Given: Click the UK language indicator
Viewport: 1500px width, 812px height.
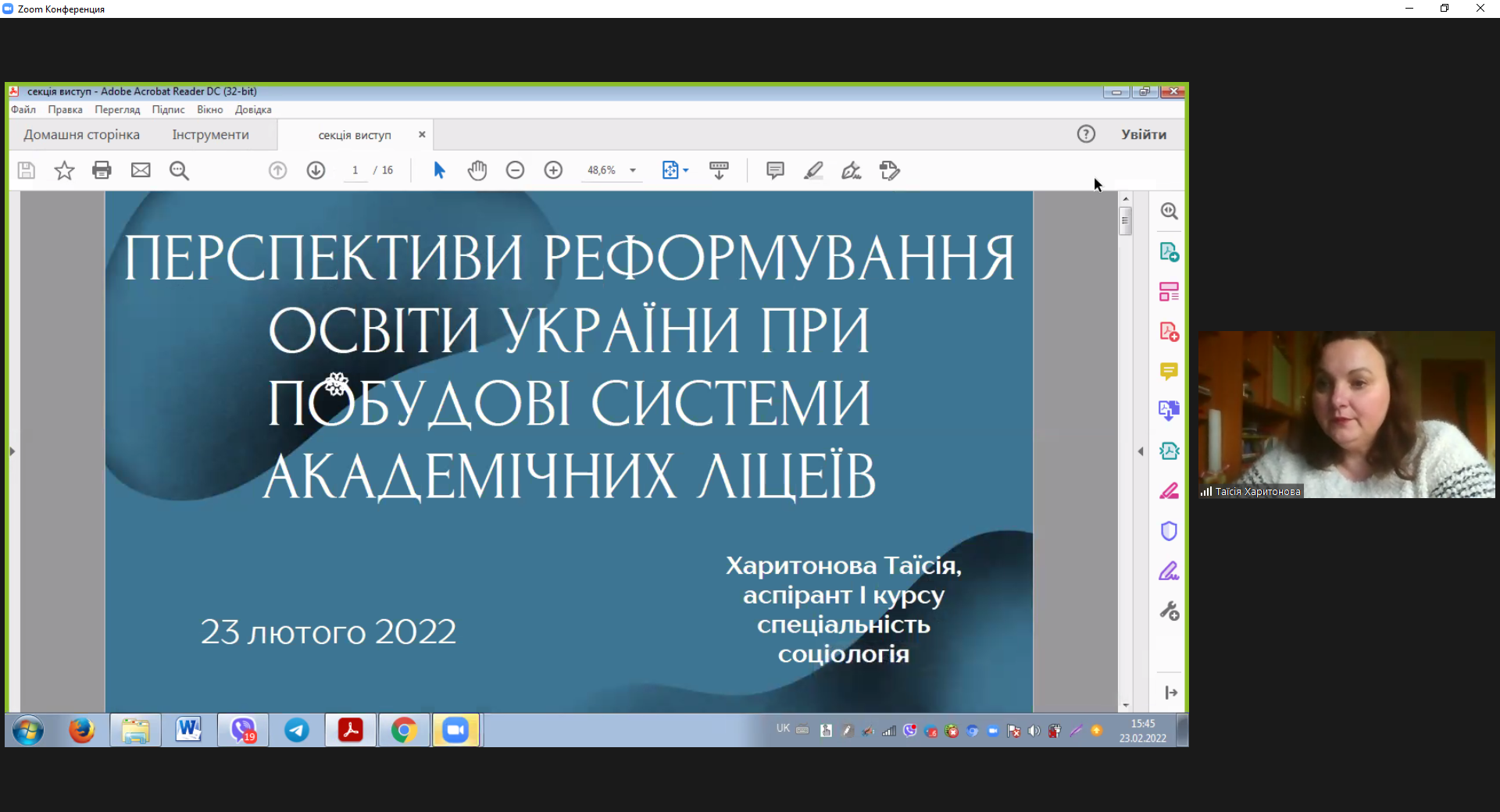Looking at the screenshot, I should tap(783, 728).
